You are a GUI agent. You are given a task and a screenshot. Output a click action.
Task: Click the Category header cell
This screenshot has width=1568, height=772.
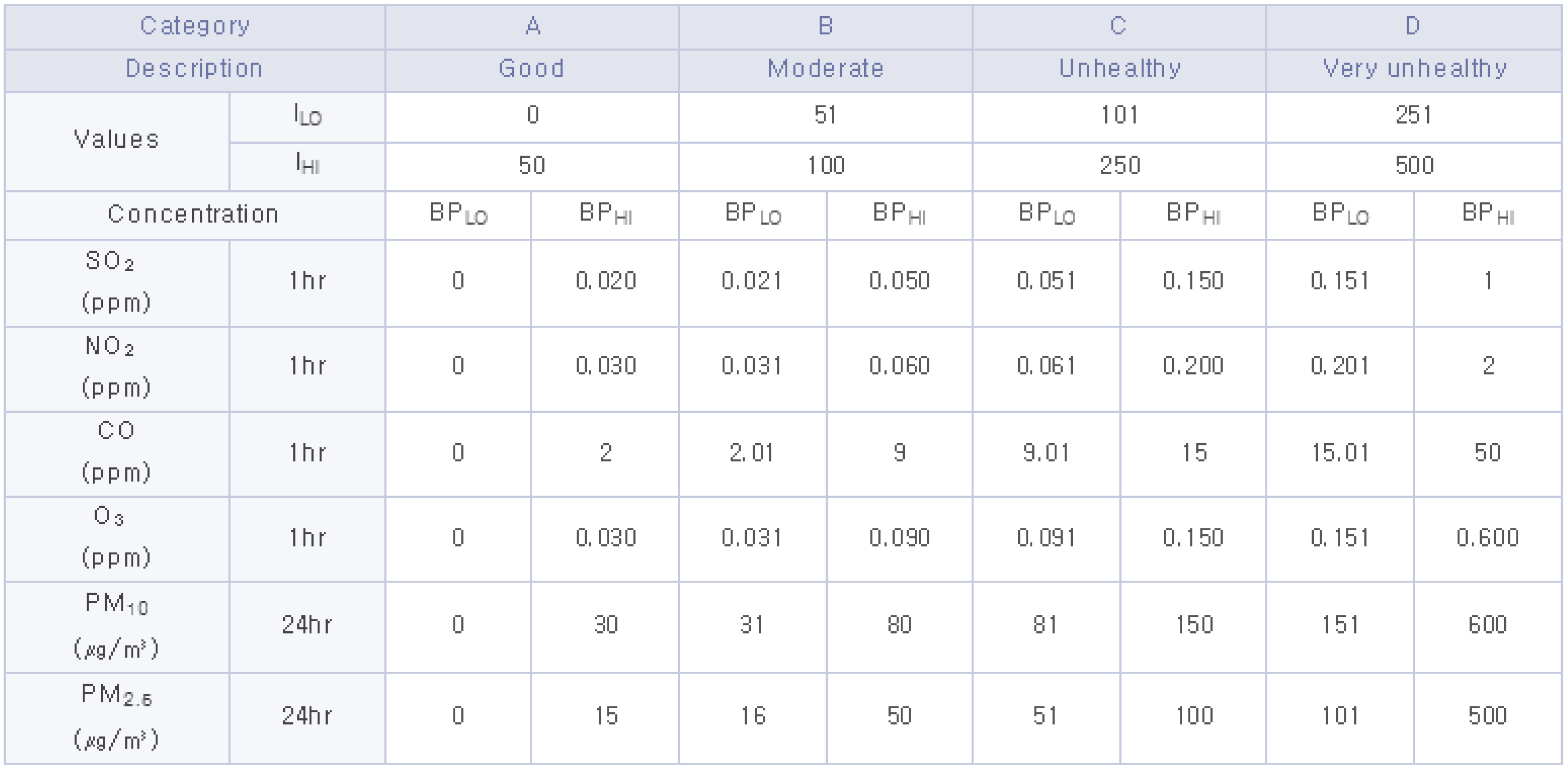(195, 26)
